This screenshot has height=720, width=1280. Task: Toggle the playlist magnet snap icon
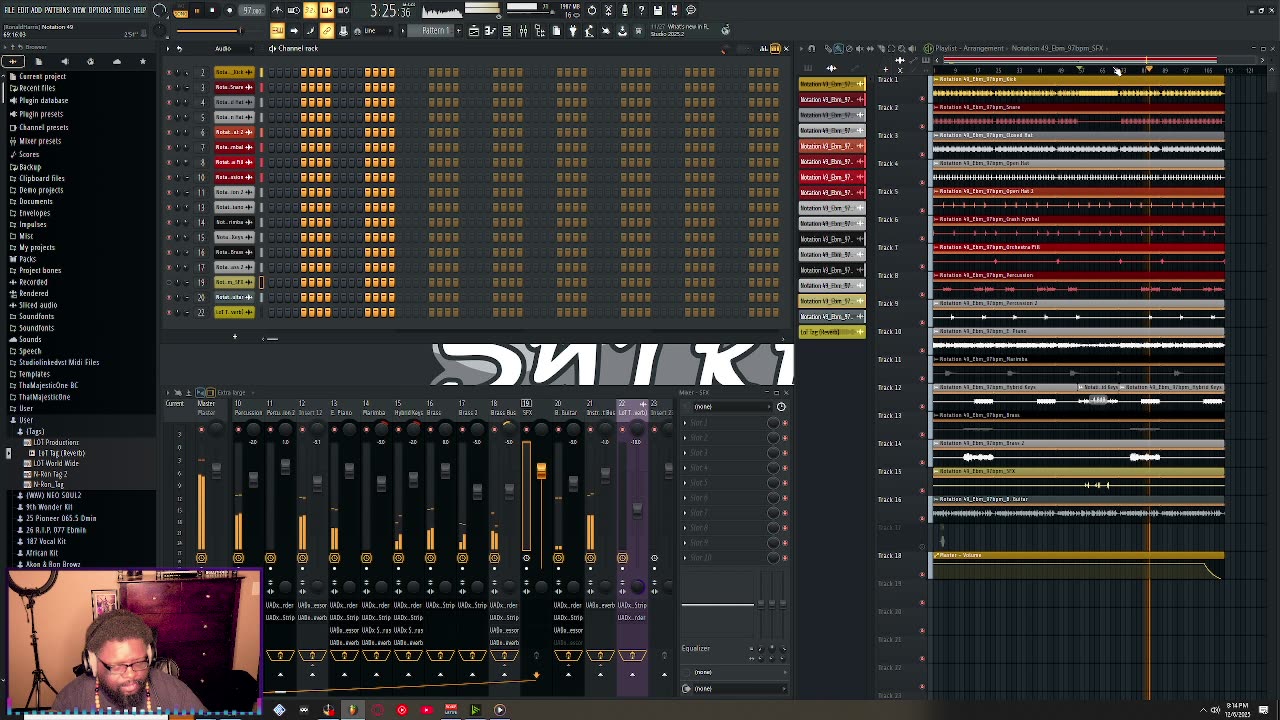click(x=812, y=48)
